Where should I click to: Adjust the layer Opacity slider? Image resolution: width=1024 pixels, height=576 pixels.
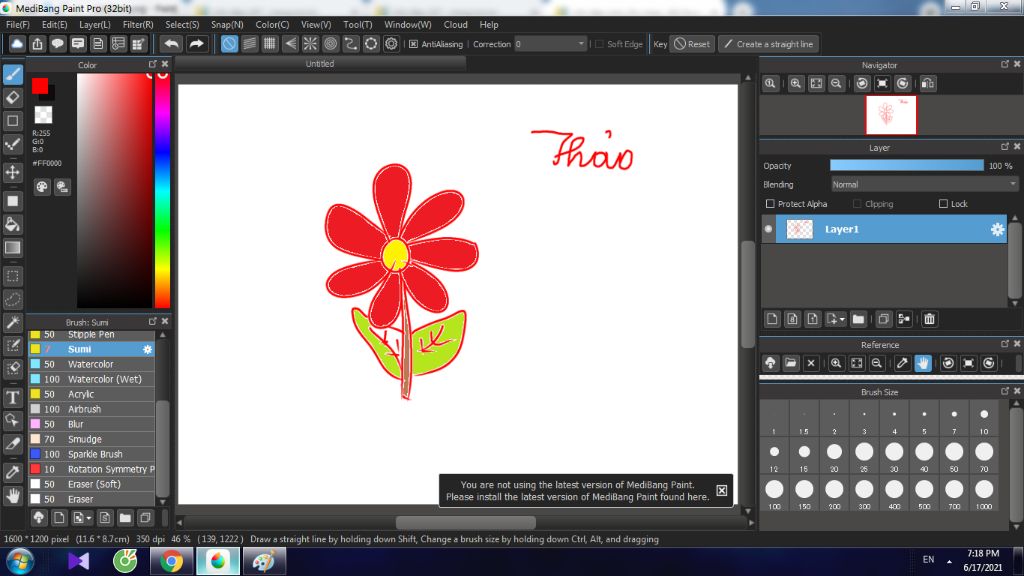[x=906, y=166]
